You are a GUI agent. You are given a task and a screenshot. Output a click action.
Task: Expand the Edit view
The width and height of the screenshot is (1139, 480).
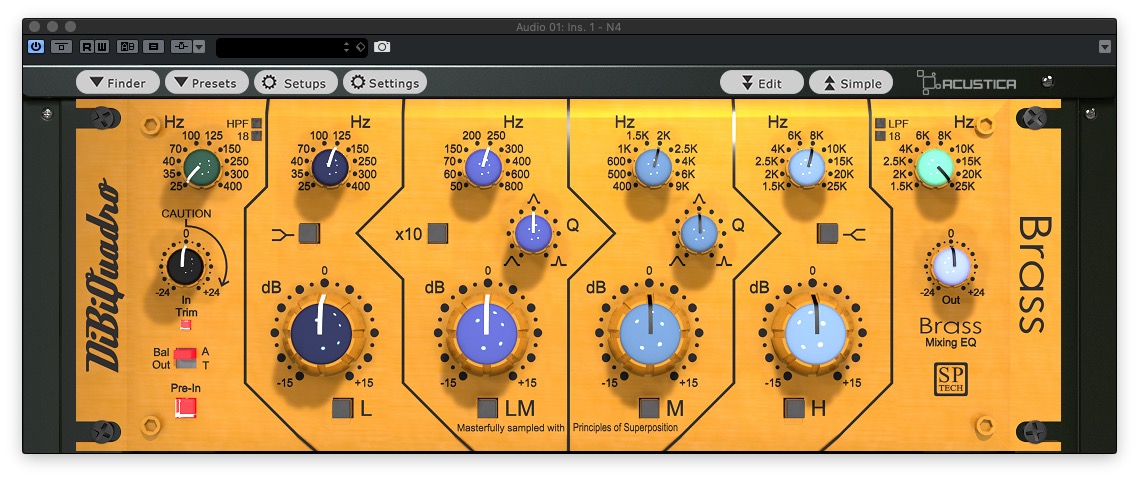point(762,83)
